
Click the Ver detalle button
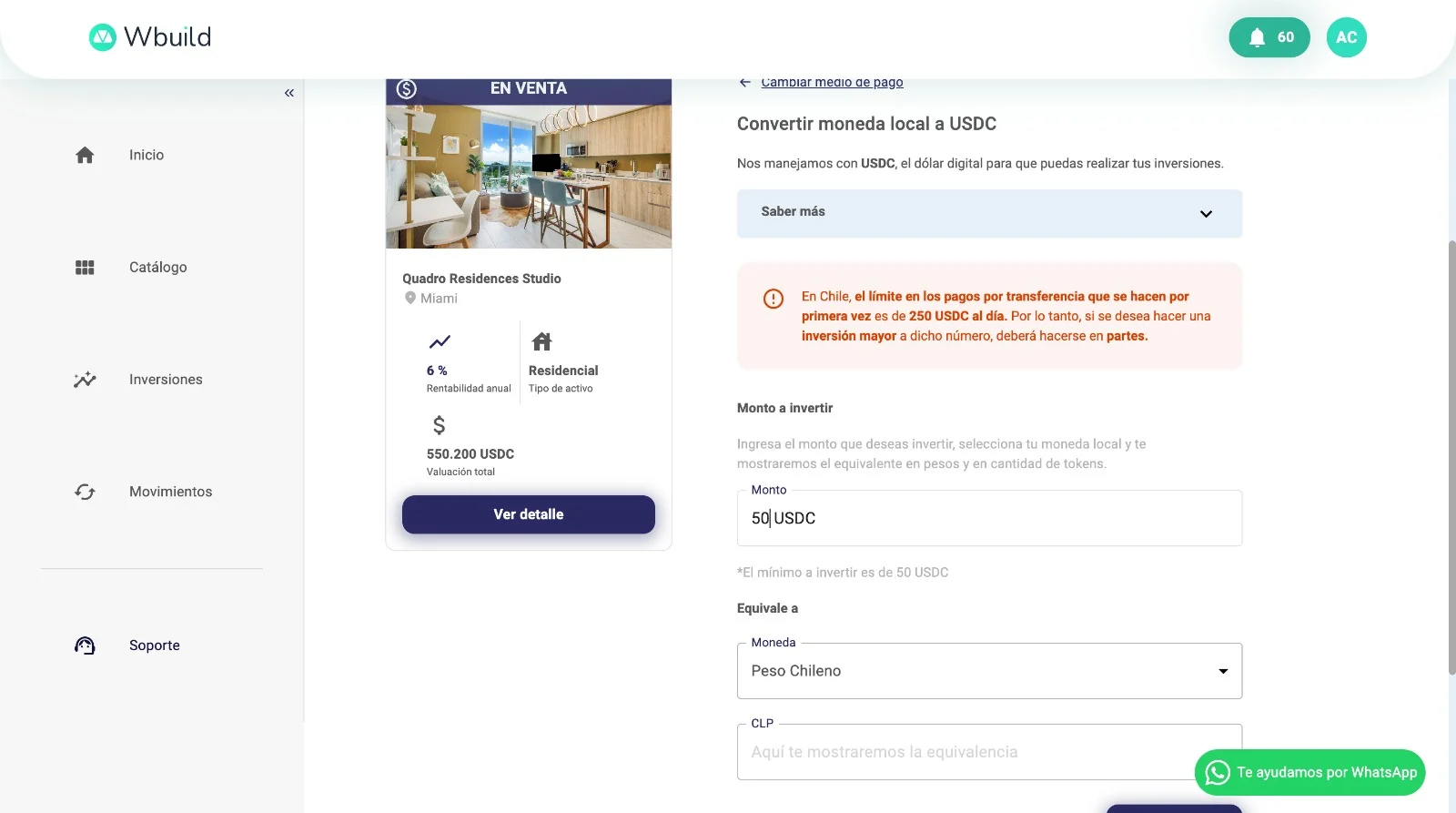(x=528, y=513)
